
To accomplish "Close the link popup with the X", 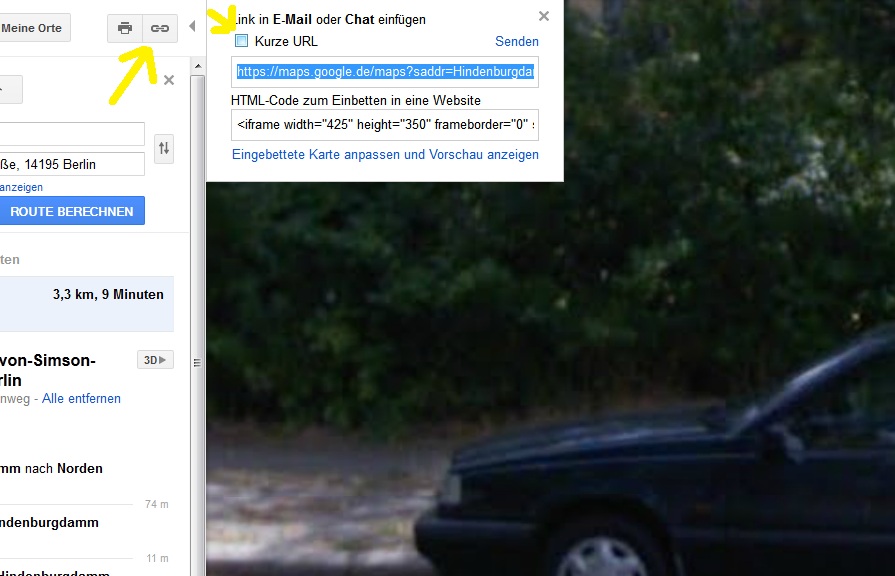I will [x=544, y=16].
